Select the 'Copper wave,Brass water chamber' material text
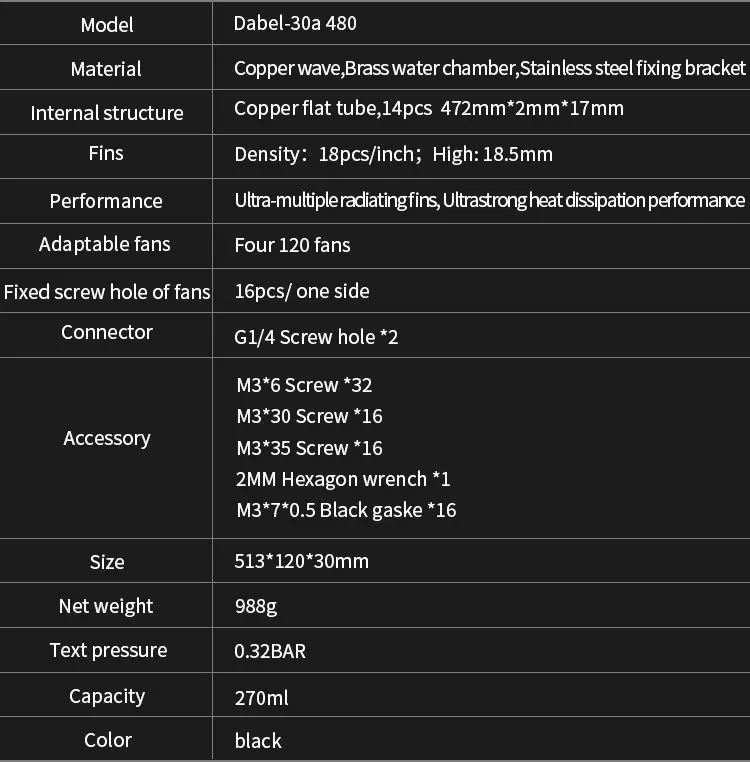This screenshot has width=750, height=762. click(x=375, y=68)
